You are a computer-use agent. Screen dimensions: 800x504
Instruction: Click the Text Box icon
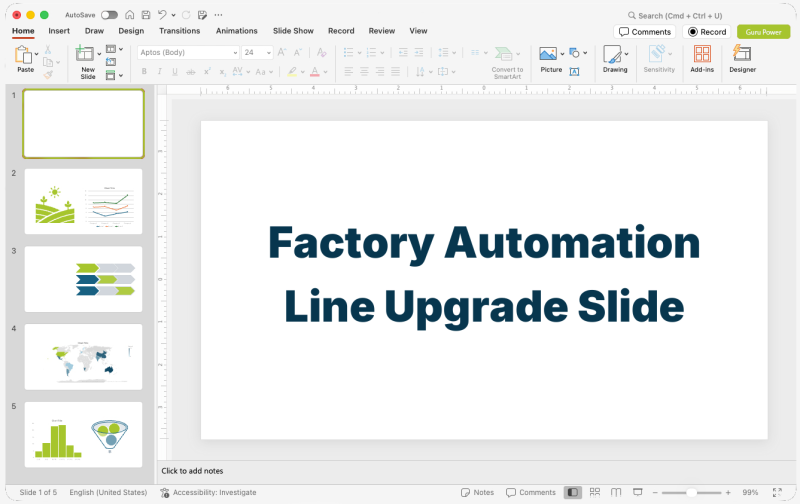574,71
